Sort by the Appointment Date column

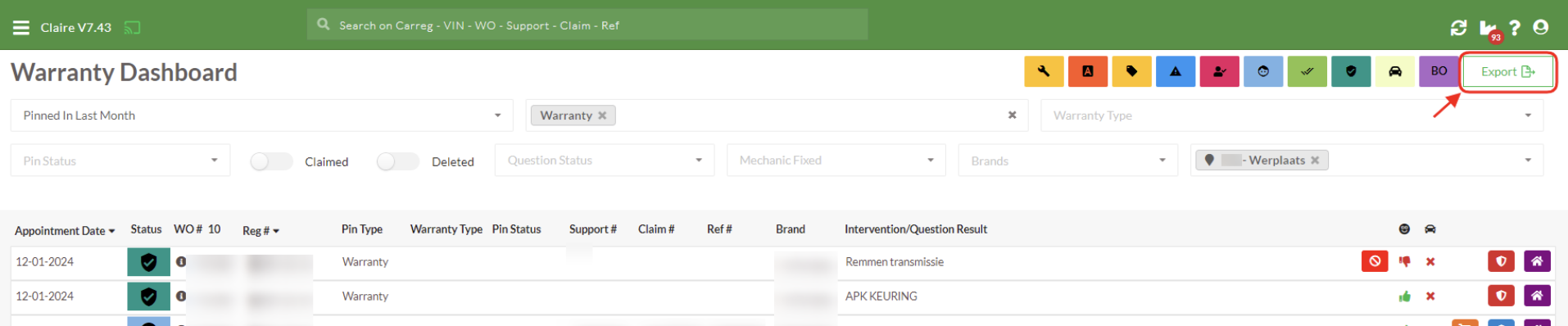click(x=65, y=230)
